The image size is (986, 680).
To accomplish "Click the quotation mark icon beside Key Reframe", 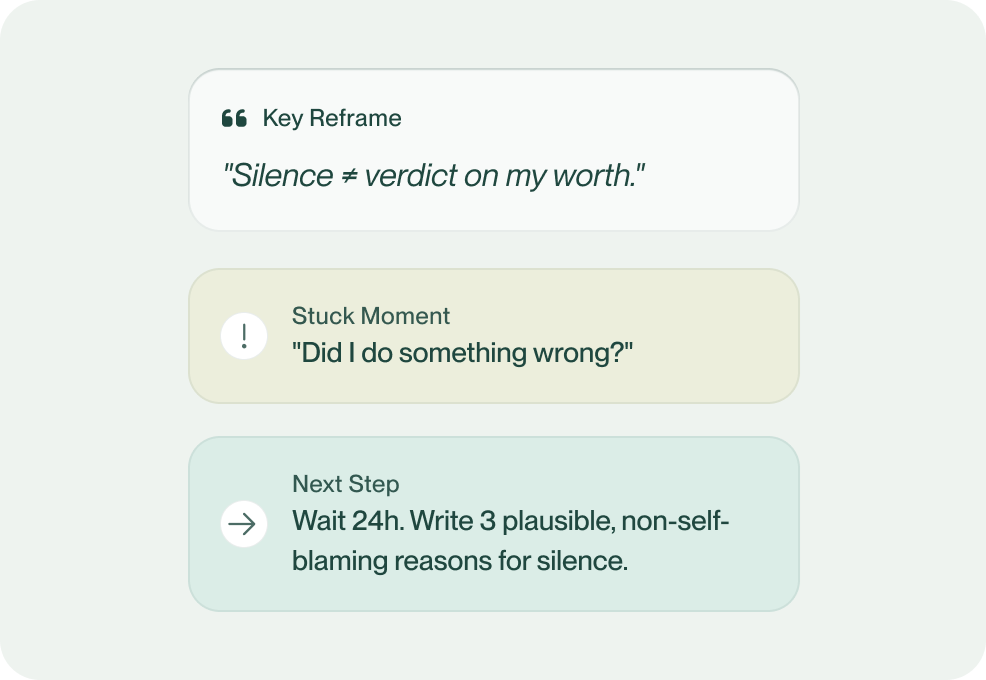I will [x=234, y=119].
